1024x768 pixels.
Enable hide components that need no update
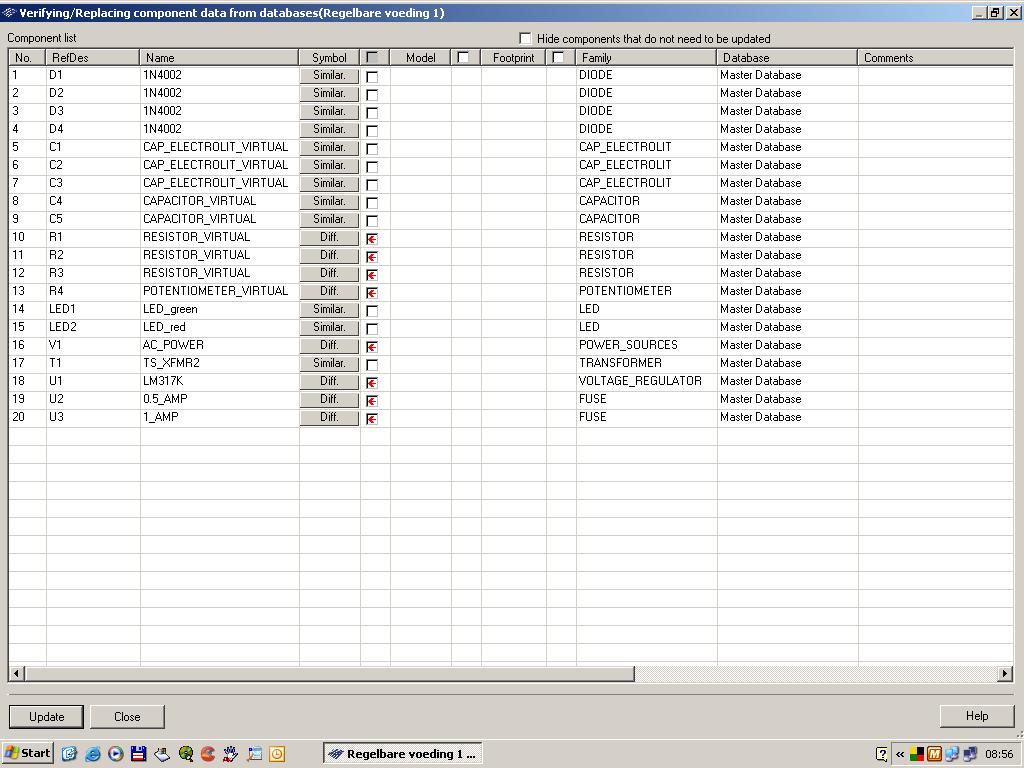point(525,38)
